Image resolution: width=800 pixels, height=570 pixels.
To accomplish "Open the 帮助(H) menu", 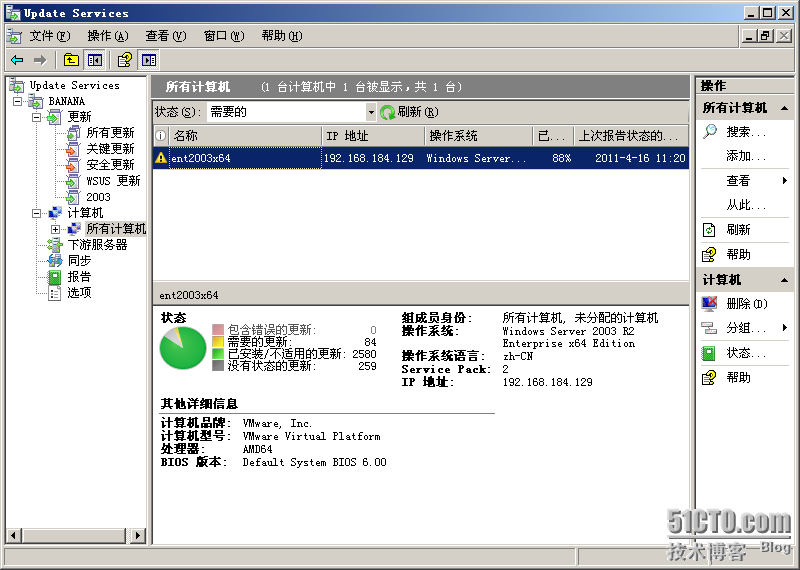I will pos(282,36).
